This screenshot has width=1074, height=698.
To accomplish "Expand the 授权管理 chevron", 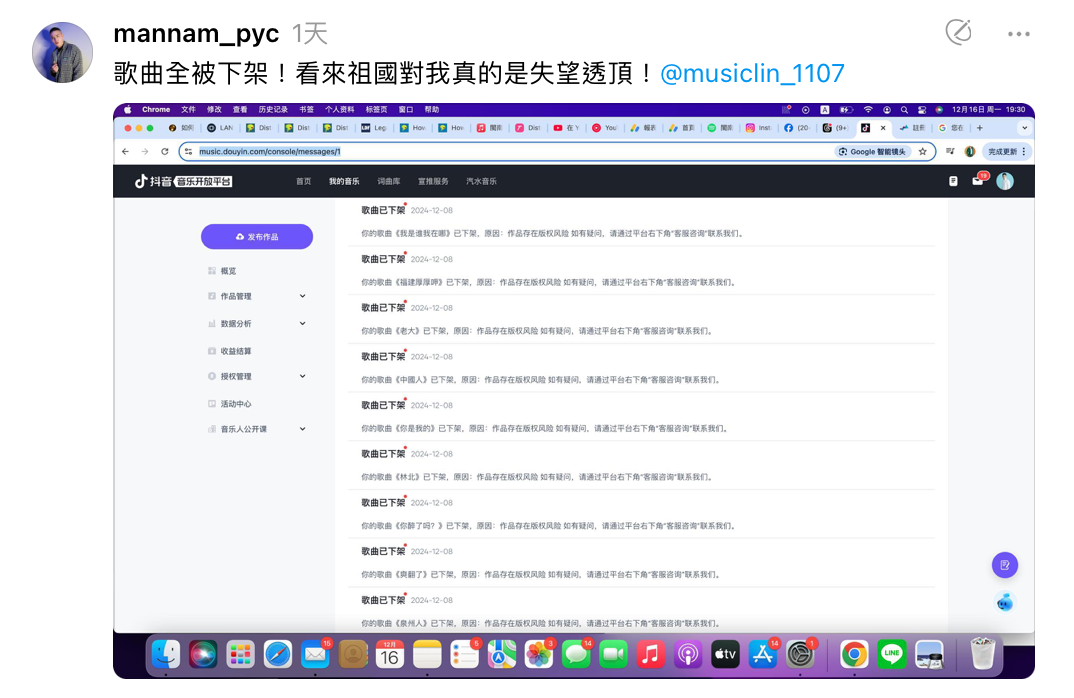I will 303,376.
